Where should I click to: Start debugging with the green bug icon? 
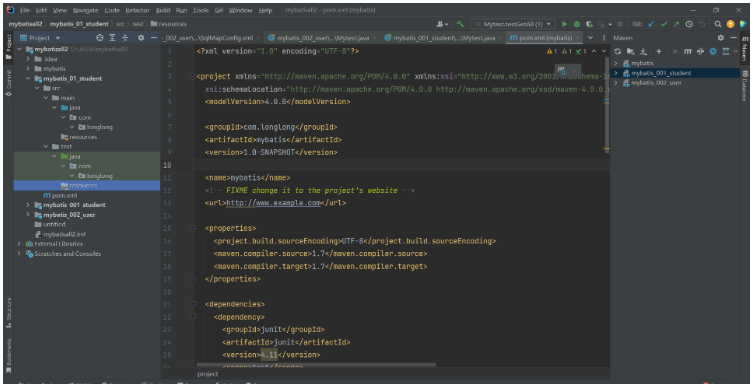pos(576,24)
